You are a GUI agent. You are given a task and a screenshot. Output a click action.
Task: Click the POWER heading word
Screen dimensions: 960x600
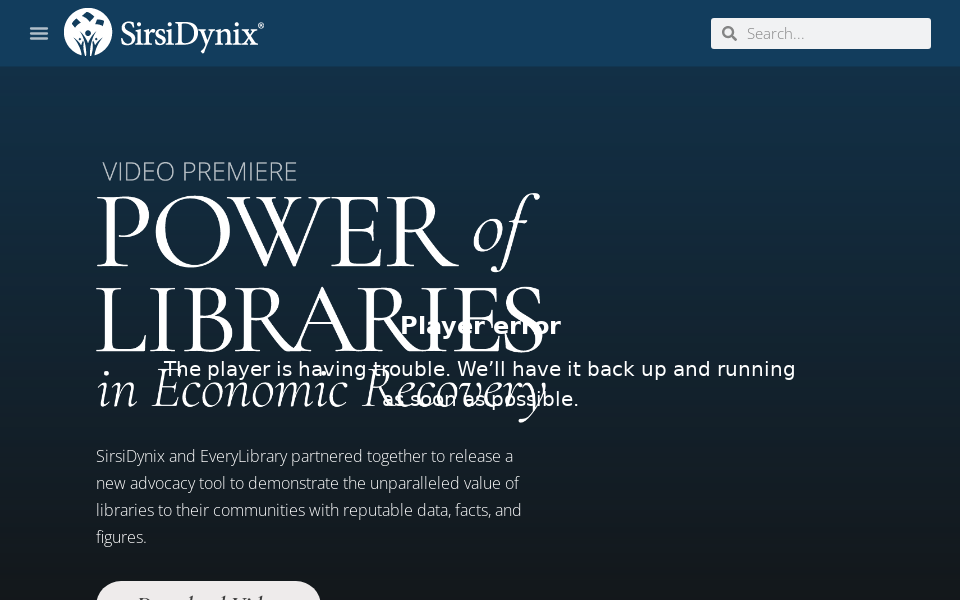270,232
